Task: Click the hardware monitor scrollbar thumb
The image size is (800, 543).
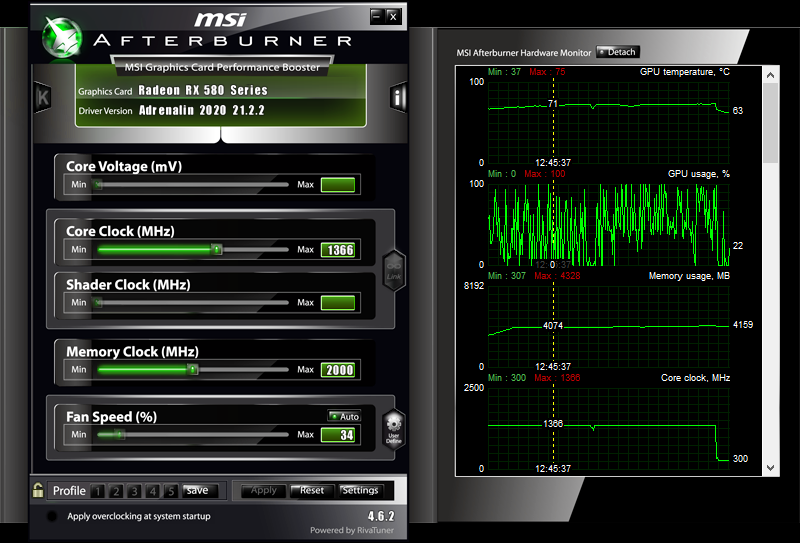Action: (x=770, y=122)
